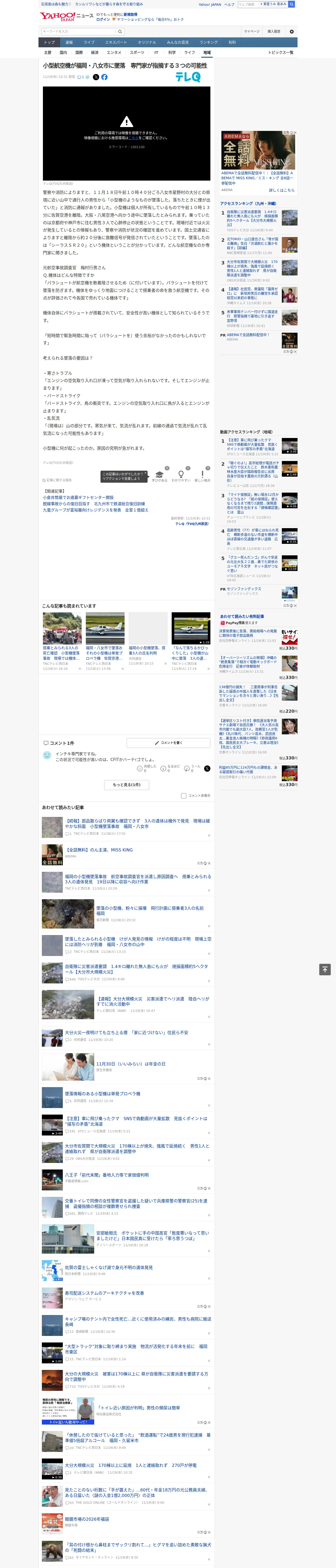This screenshot has height=1568, width=336.
Task: Open related article 小倉井筒屋でお歳暮ギフトセンター開設
Action: [78, 498]
